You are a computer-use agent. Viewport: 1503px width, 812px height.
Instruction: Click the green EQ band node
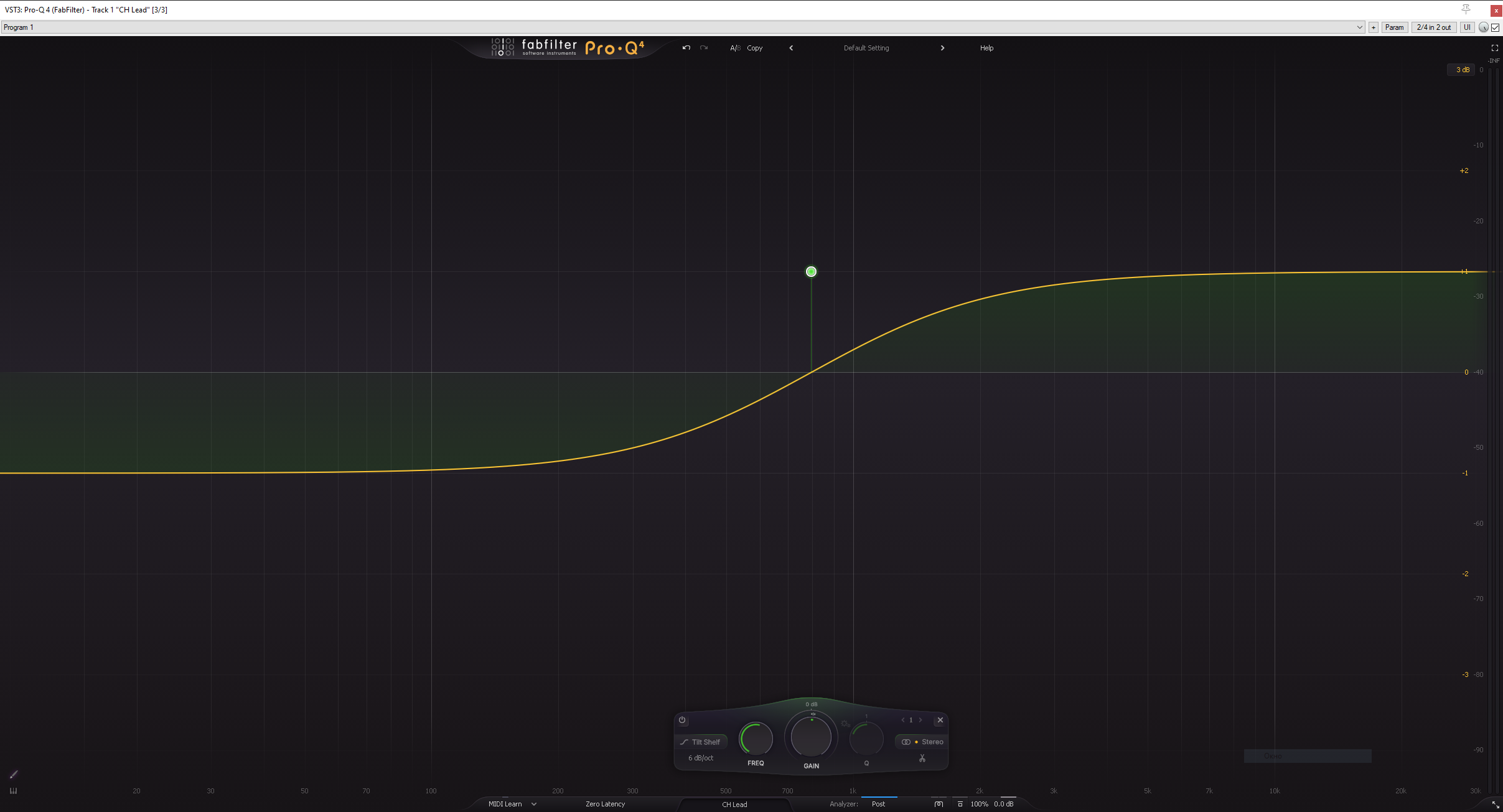(x=811, y=272)
